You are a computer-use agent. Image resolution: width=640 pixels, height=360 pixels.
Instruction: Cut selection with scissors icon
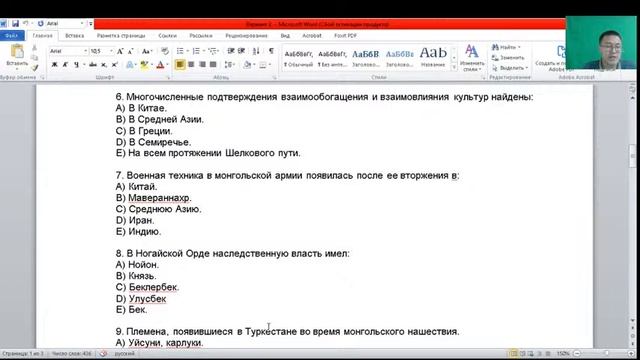coord(35,49)
